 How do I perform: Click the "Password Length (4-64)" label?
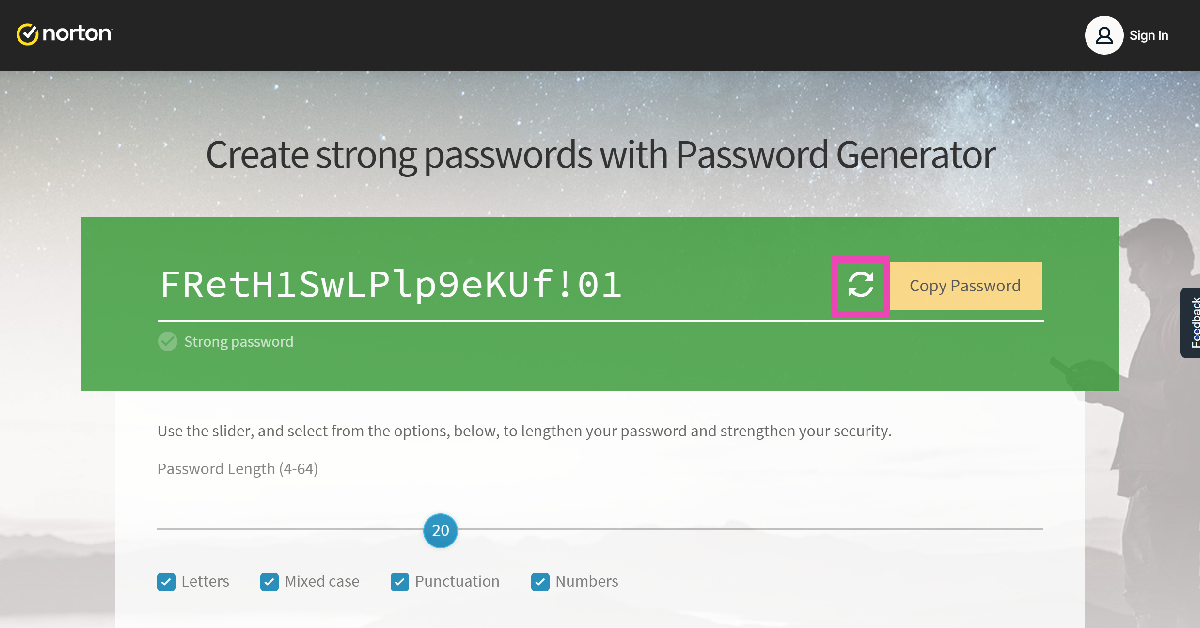tap(238, 469)
